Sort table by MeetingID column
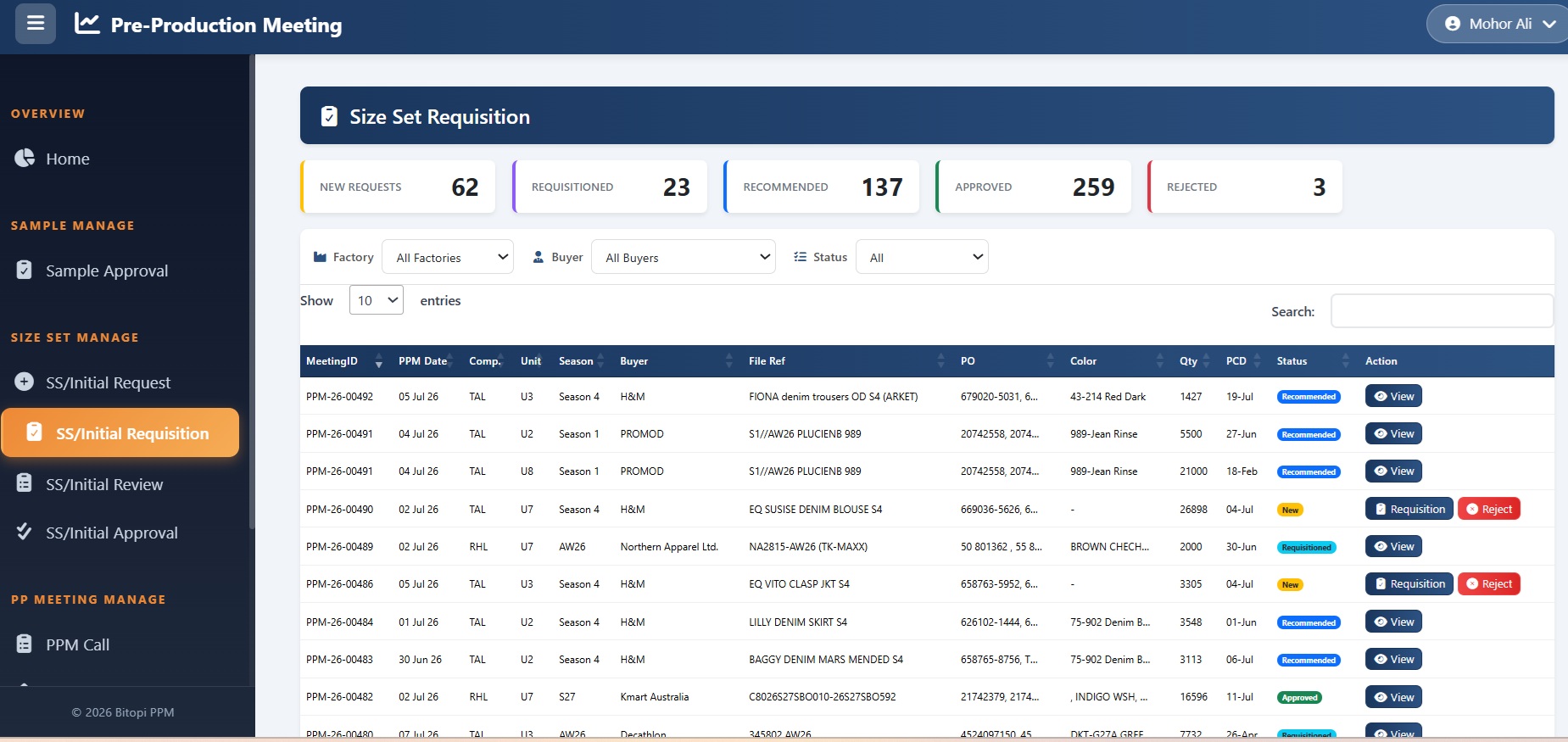This screenshot has width=1568, height=742. (345, 361)
